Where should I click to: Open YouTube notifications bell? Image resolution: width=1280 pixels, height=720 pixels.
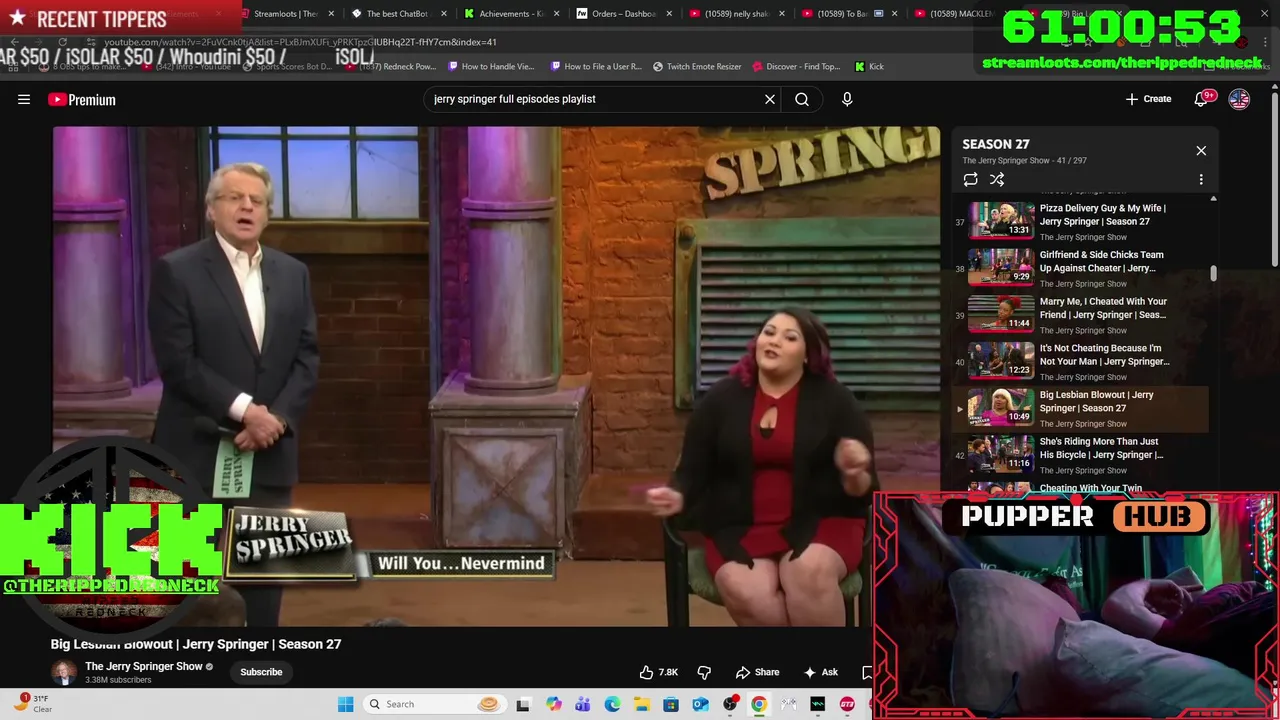pos(1203,99)
